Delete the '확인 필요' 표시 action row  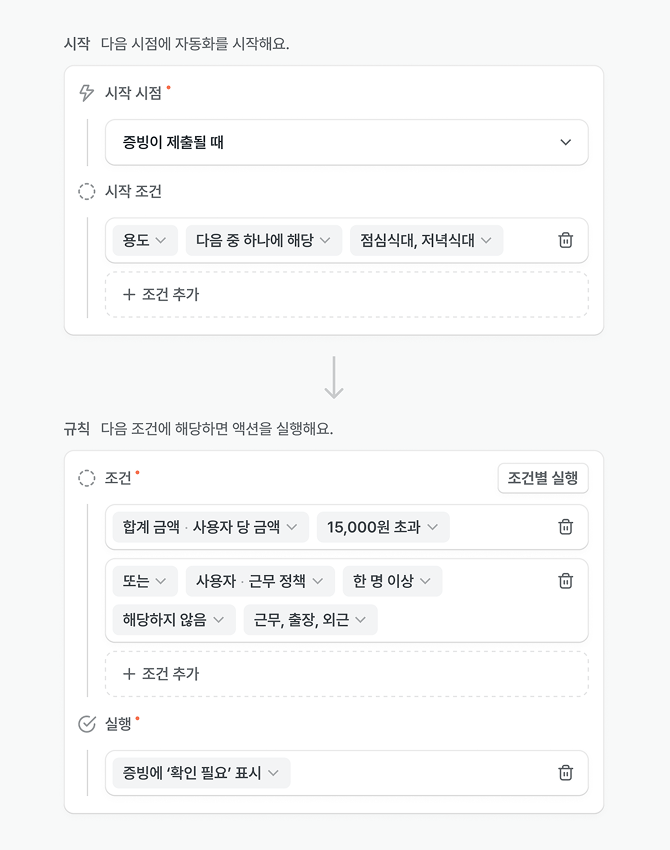tap(565, 773)
